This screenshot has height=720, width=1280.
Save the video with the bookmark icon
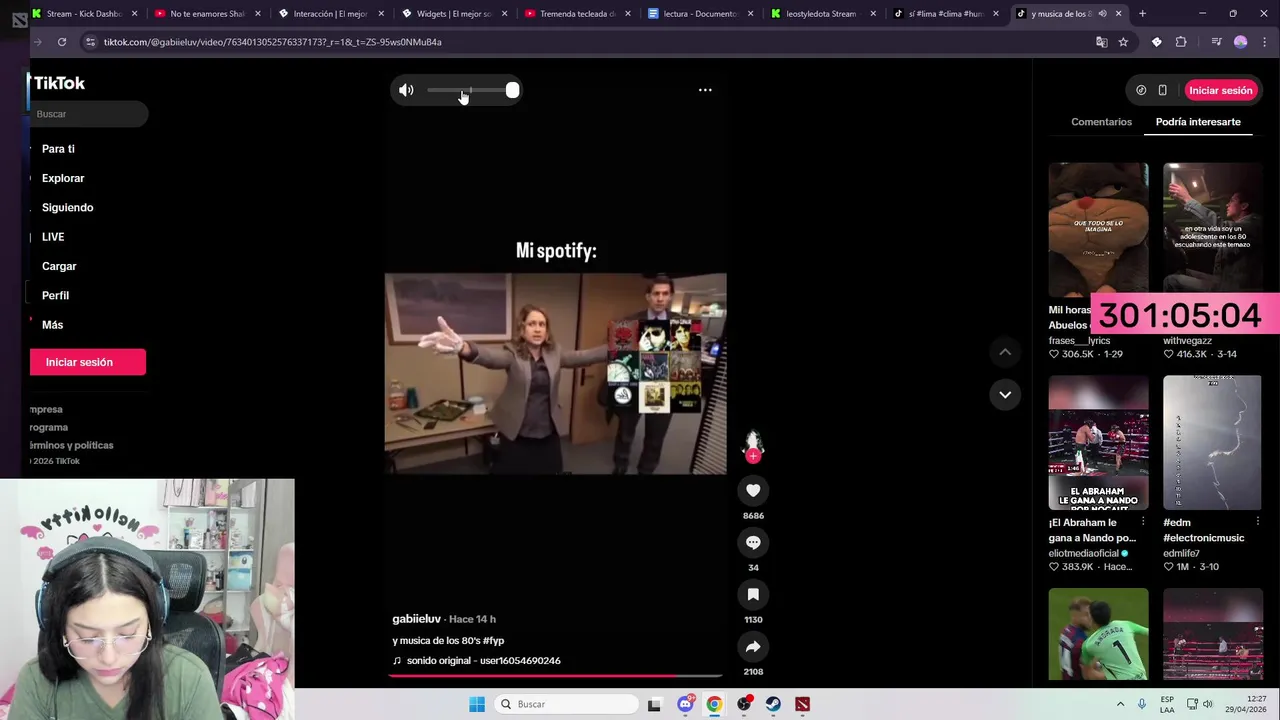click(753, 594)
